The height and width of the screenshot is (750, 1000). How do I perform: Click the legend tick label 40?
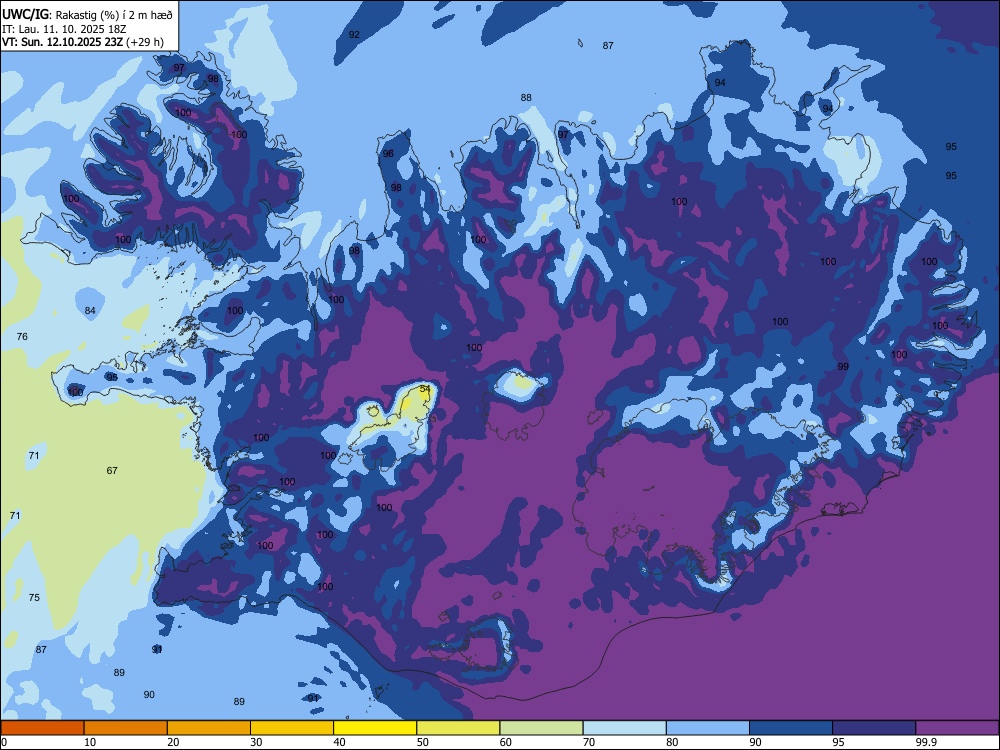pyautogui.click(x=339, y=742)
